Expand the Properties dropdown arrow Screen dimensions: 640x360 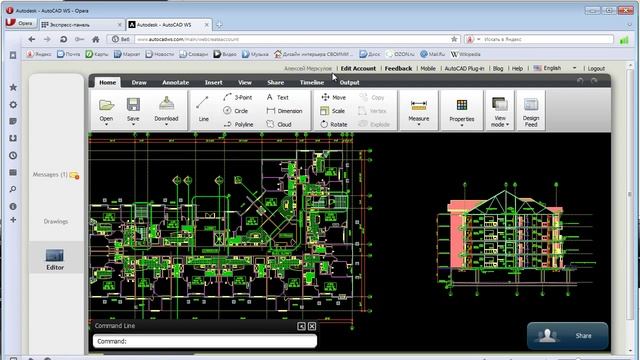pyautogui.click(x=462, y=125)
